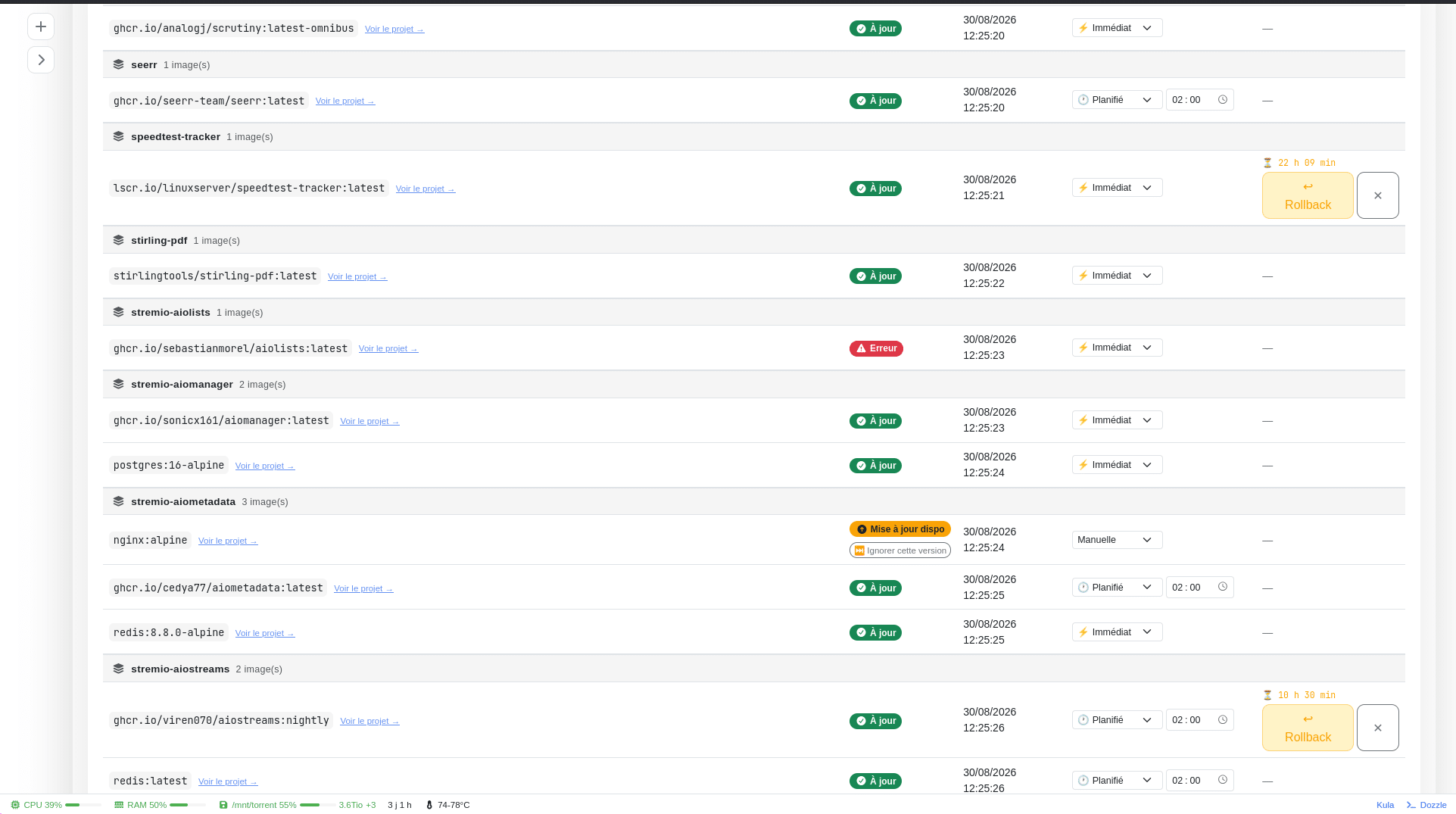This screenshot has height=814, width=1456.
Task: Open Voir le projet link for scrutiny:latest-omnibus
Action: [394, 29]
